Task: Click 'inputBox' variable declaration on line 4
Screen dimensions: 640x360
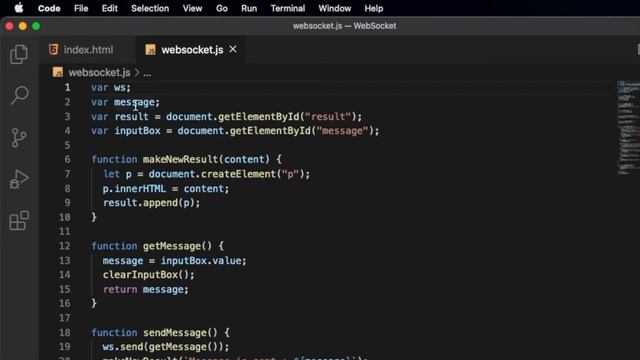Action: 138,131
